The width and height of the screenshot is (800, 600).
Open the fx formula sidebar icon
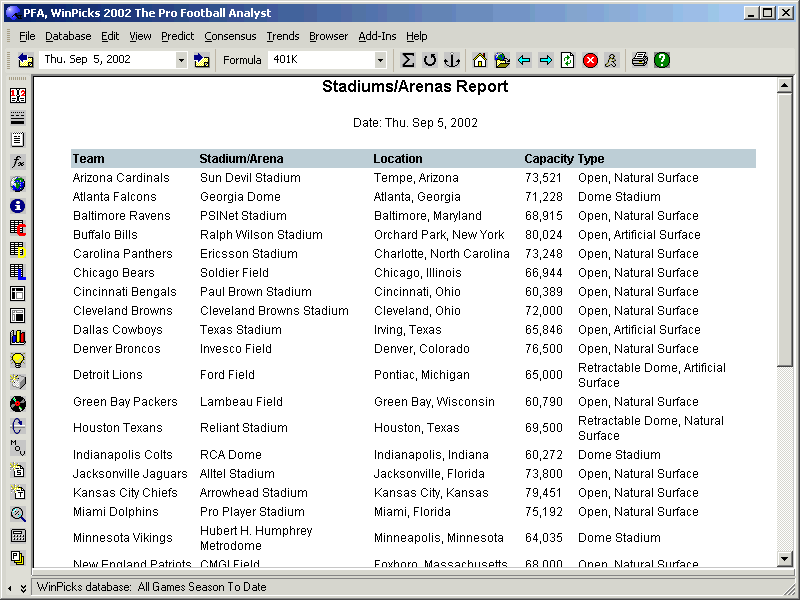[x=18, y=162]
